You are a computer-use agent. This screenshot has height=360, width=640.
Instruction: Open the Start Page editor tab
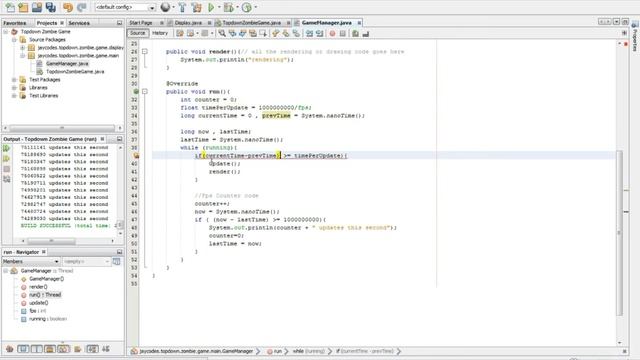[141, 23]
